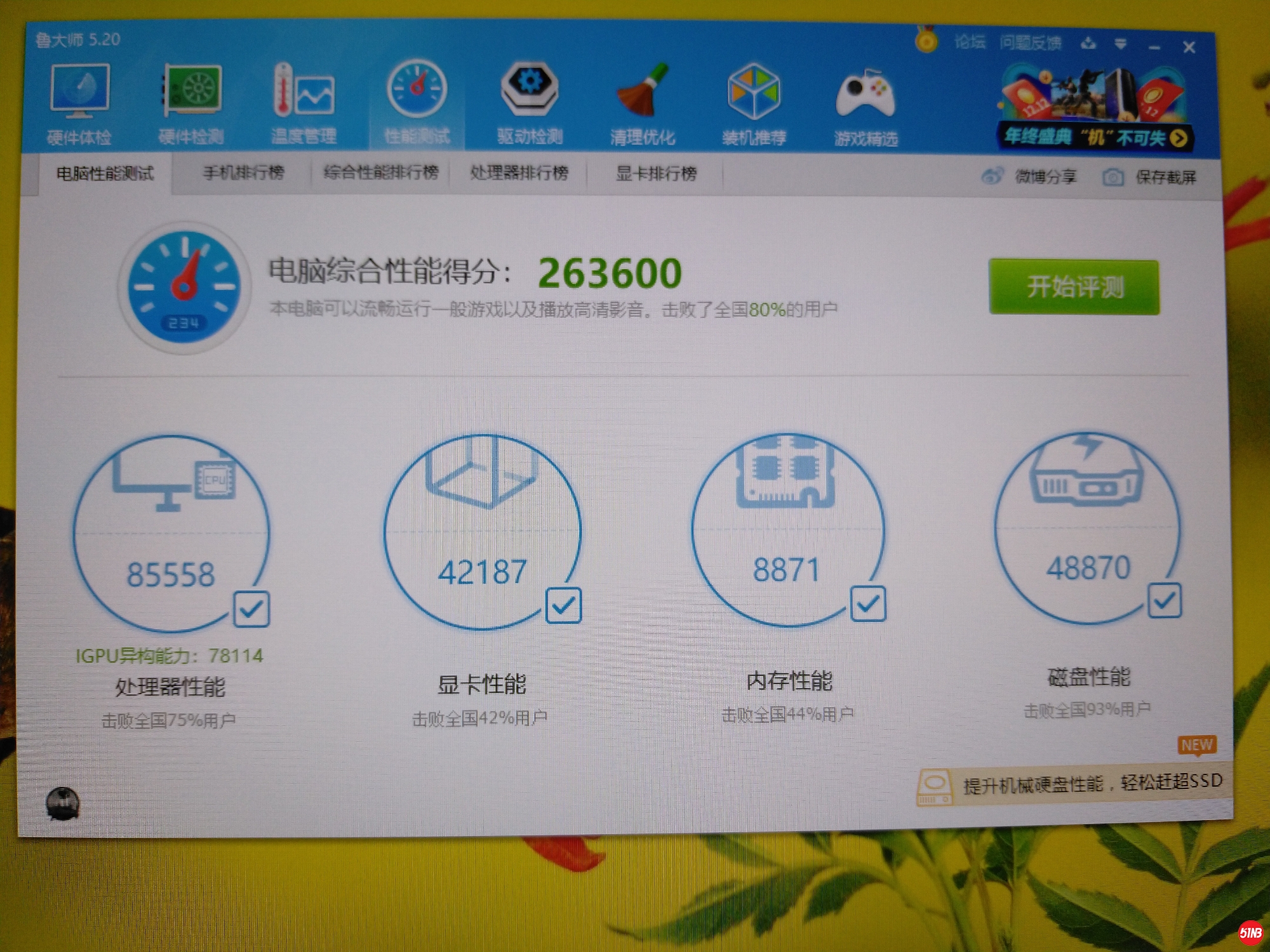Image resolution: width=1270 pixels, height=952 pixels.
Task: Toggle the 磁盘性能 disk test checkbox
Action: coord(1165,600)
